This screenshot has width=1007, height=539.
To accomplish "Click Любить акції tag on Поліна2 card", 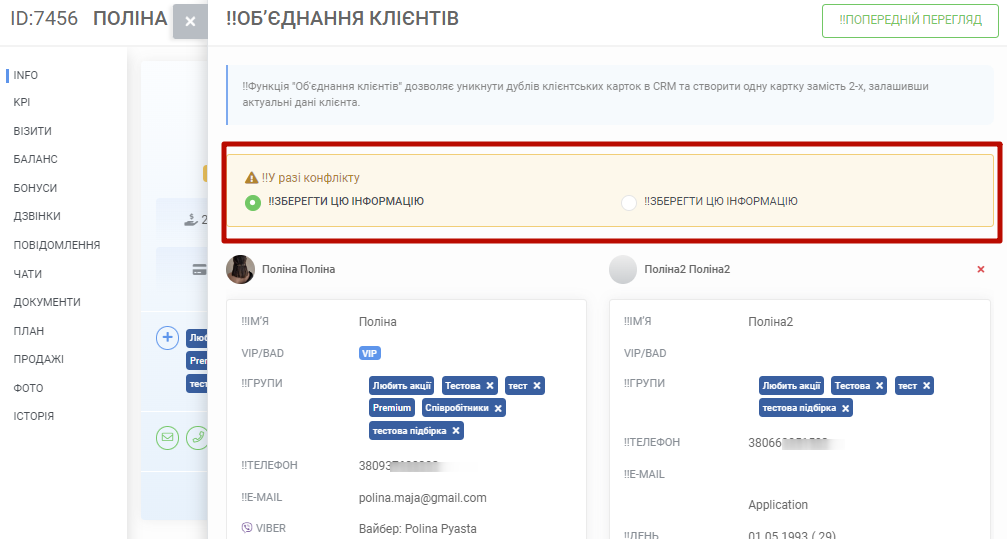I will (x=791, y=386).
